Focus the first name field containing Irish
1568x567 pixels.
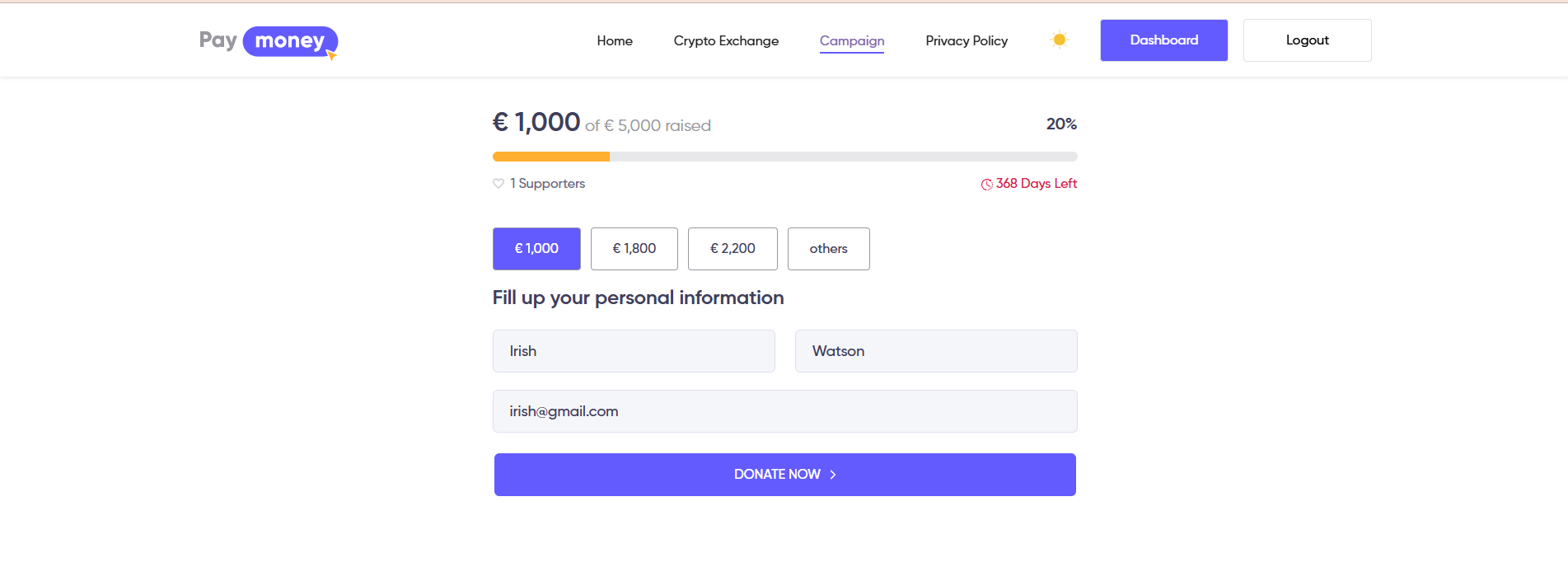tap(634, 351)
